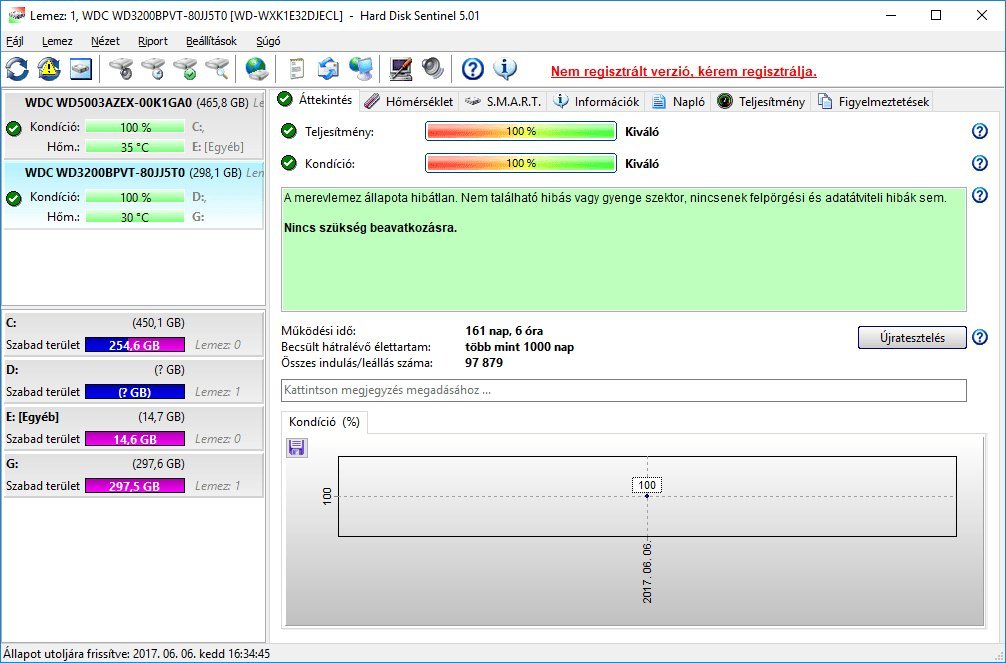Switch to the Áttekintés tab
Screen dimensions: 1006x663
(x=316, y=100)
